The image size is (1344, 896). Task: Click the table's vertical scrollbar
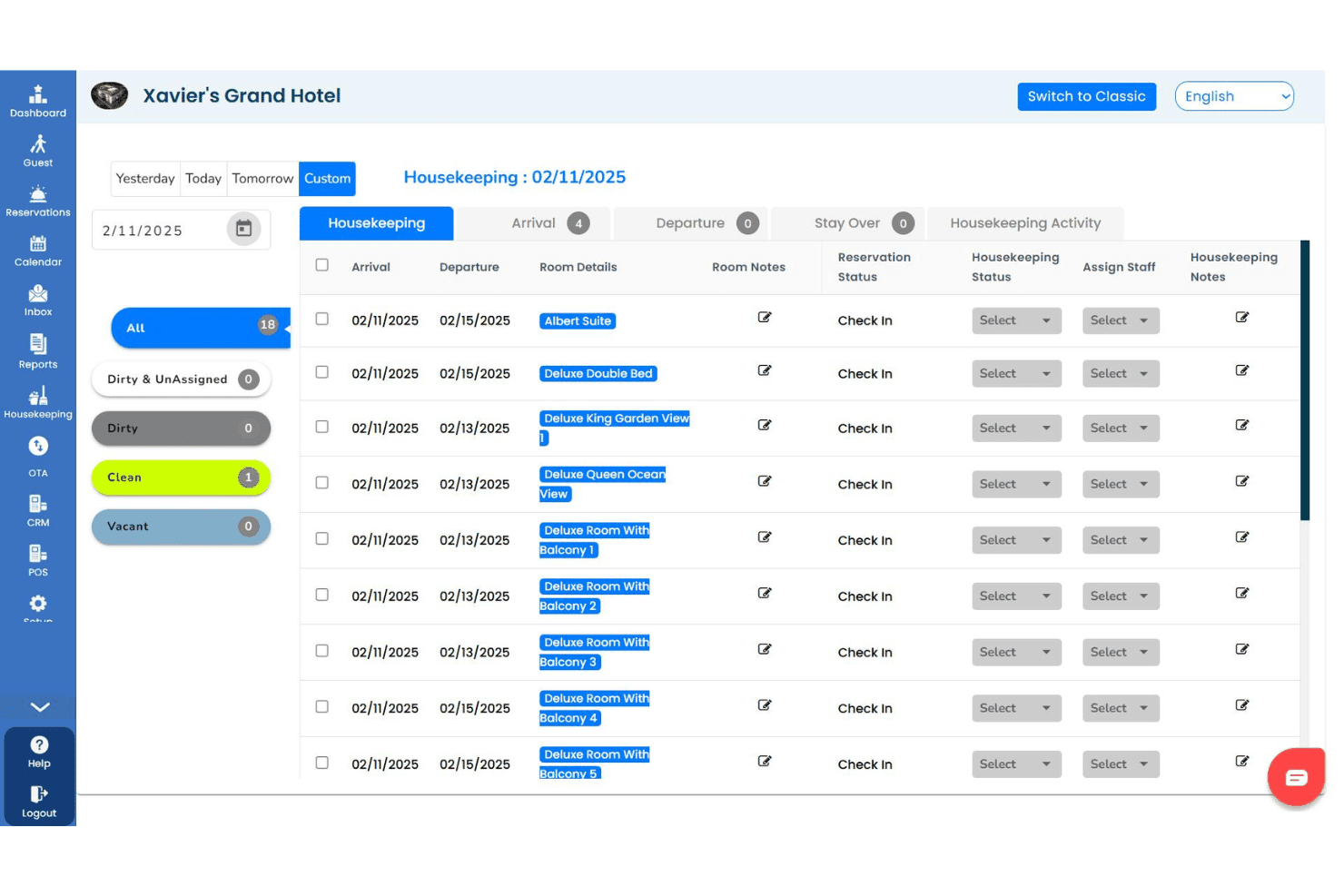coord(1305,381)
